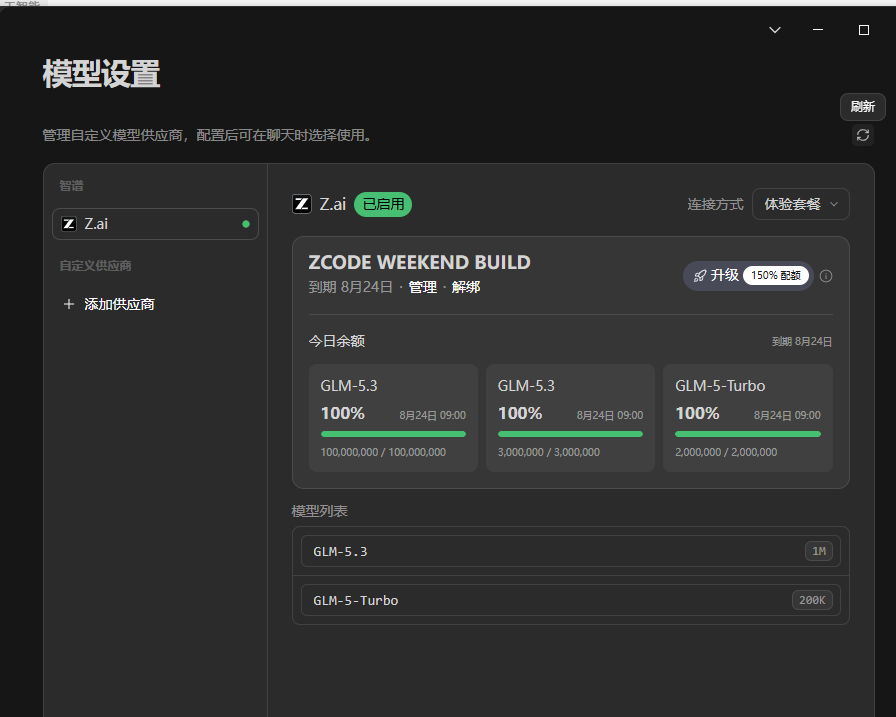Click the window dropdown chevron in the title bar
896x717 pixels.
tap(775, 30)
